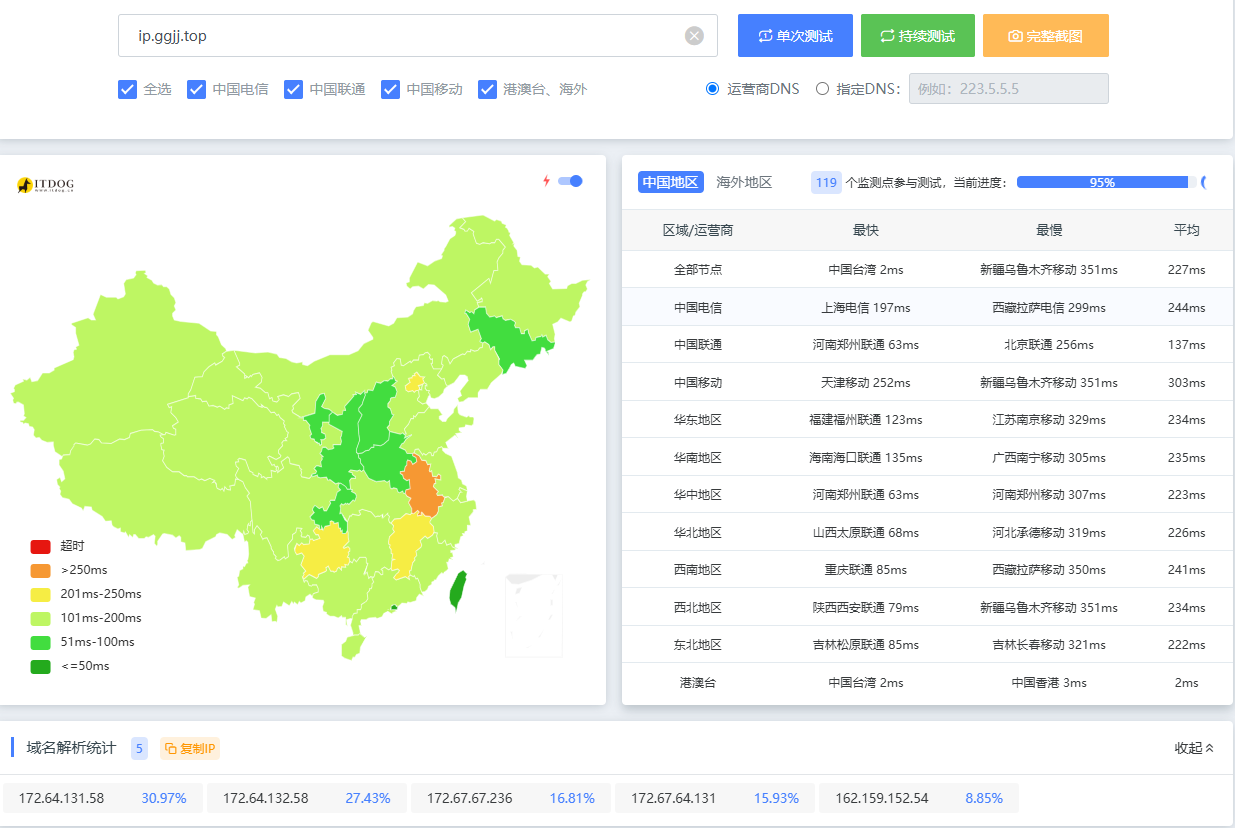Clear the domain input with the X icon
Screen dimensions: 1235x828
pyautogui.click(x=694, y=36)
